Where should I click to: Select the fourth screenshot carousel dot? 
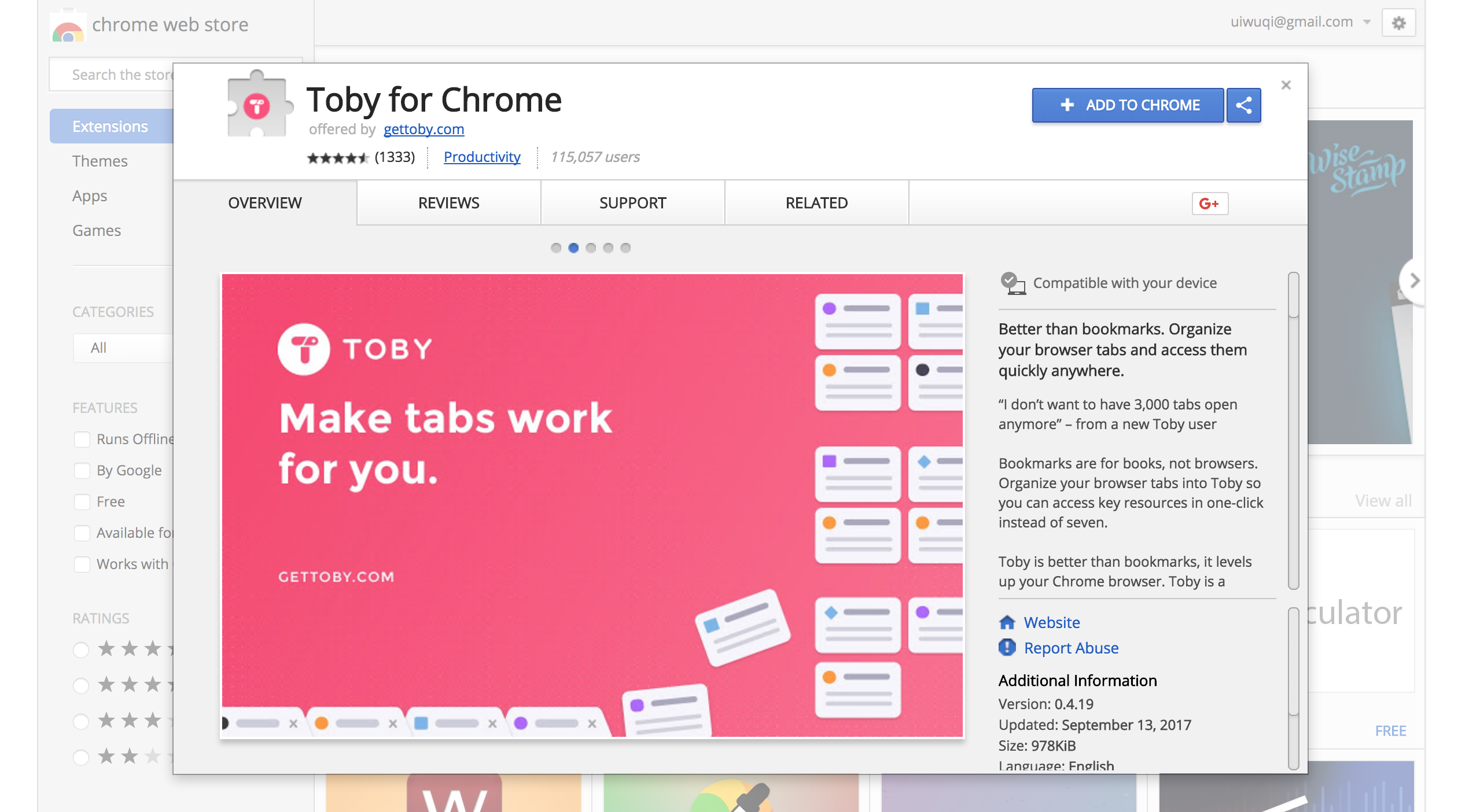(608, 248)
